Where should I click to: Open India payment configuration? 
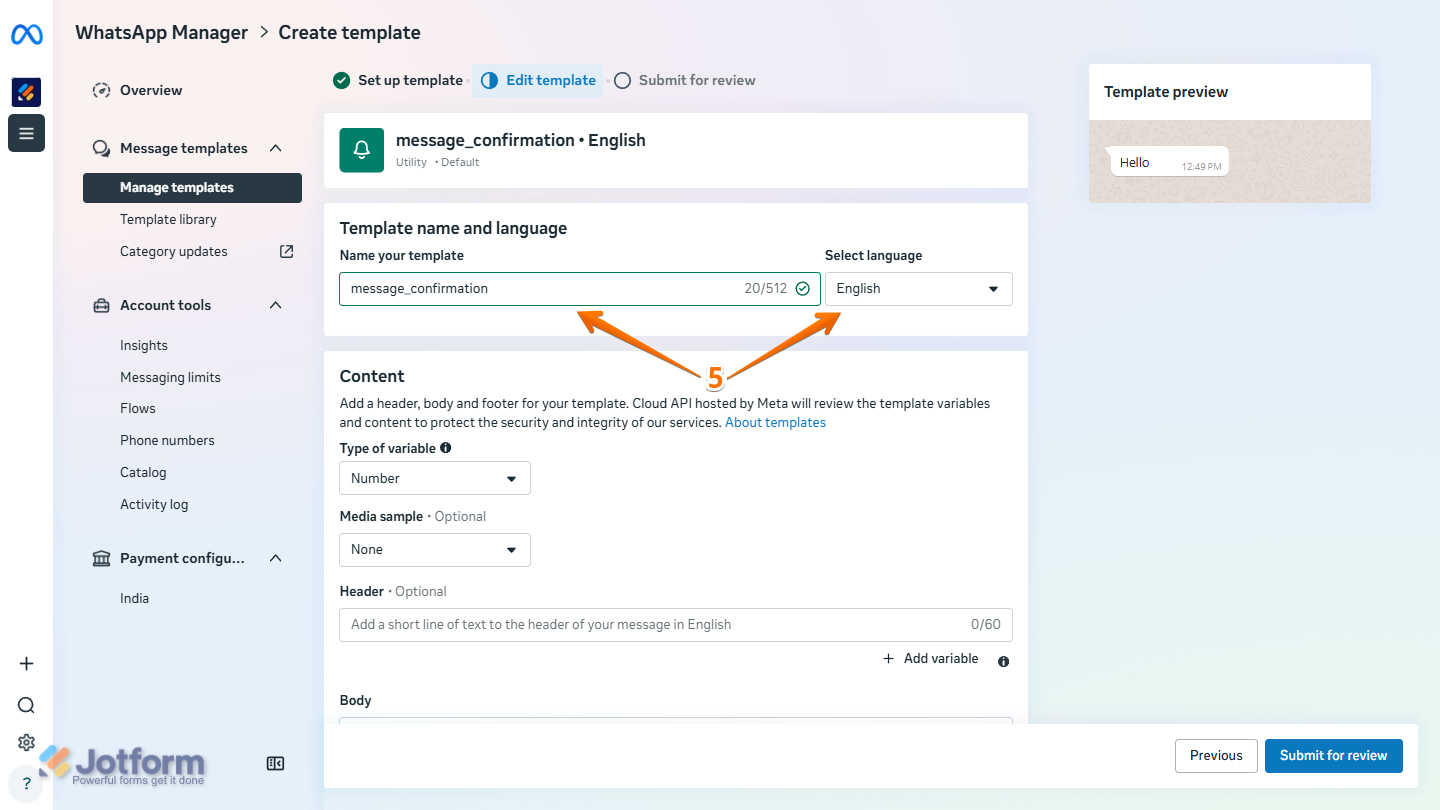pos(134,598)
